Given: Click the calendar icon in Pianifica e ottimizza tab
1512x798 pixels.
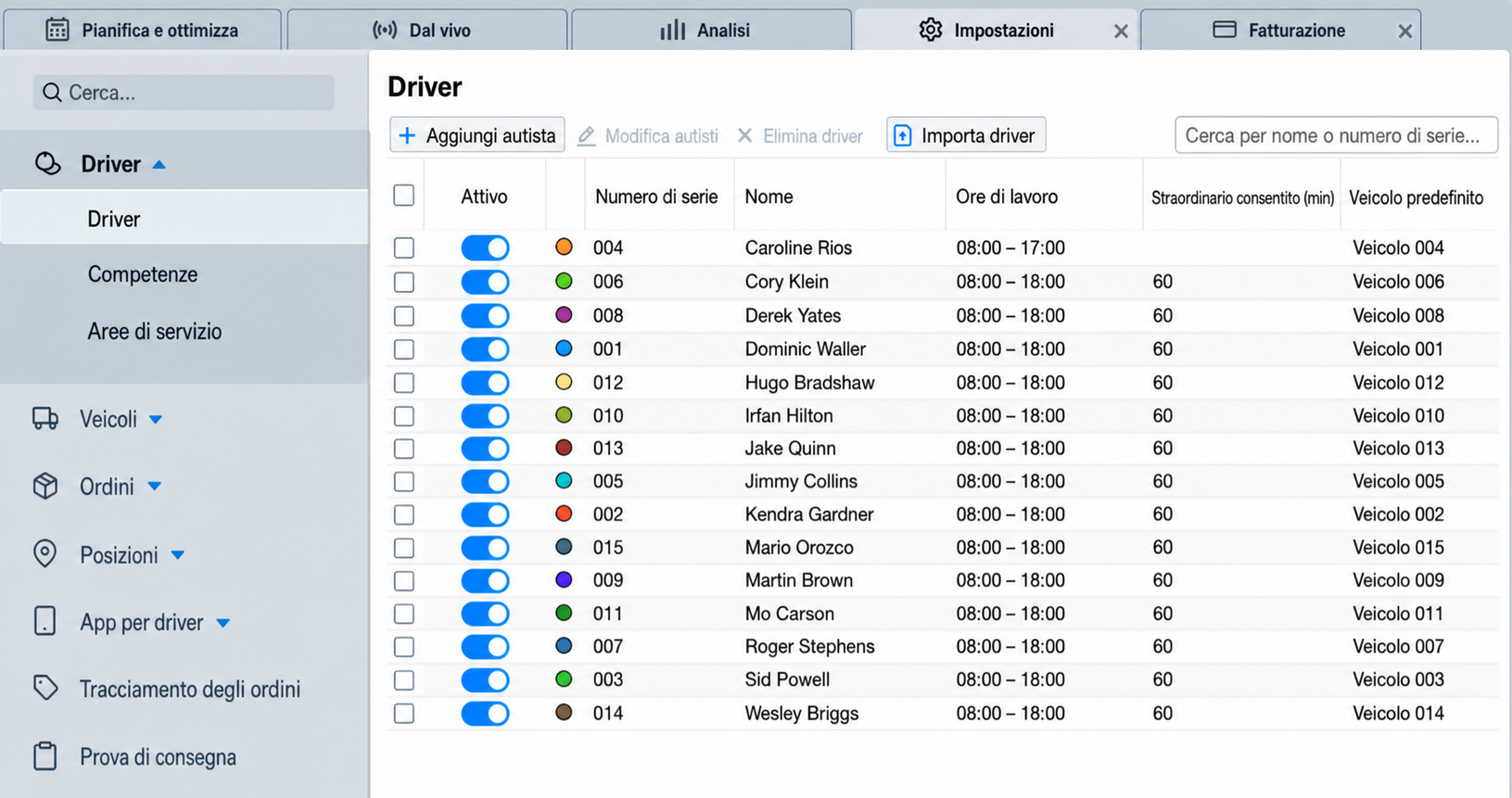Looking at the screenshot, I should [x=57, y=30].
